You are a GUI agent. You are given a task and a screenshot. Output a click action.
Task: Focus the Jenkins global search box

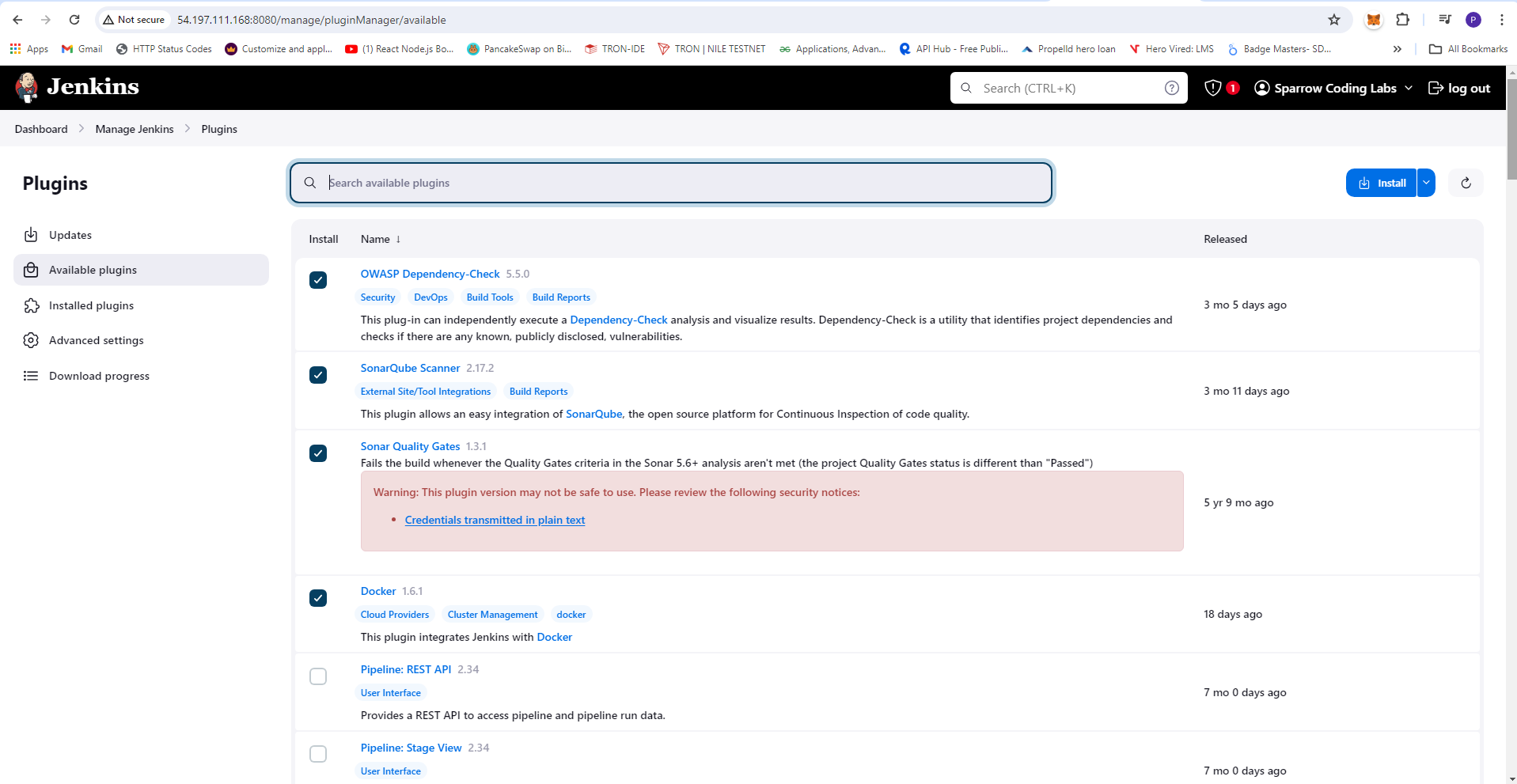[1068, 88]
